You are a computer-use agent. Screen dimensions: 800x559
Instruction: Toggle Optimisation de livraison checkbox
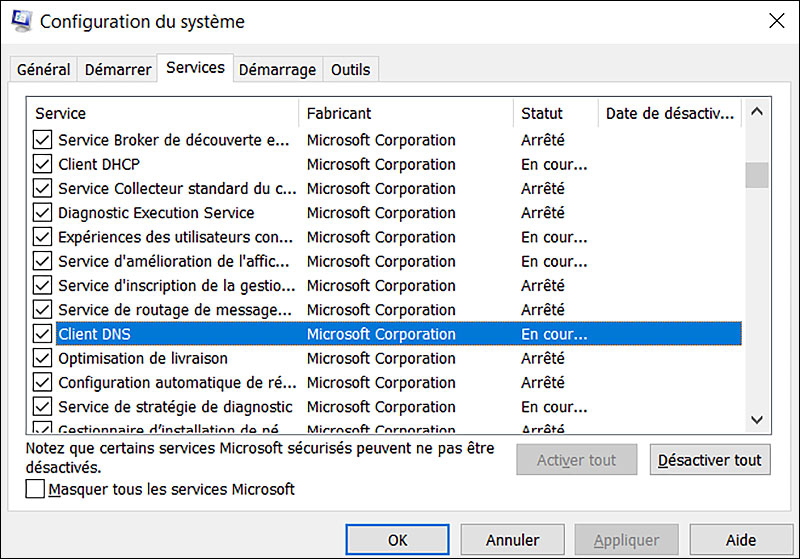point(42,358)
